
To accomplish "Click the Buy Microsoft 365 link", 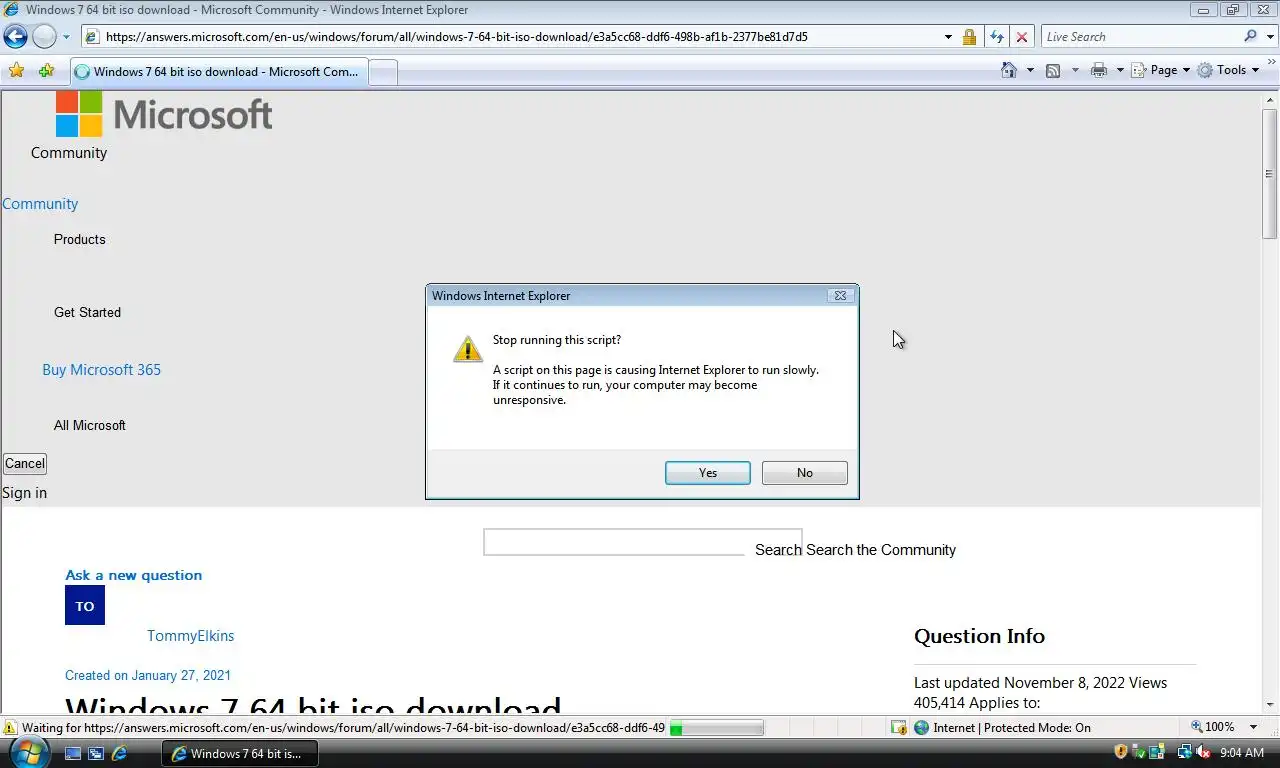I will click(101, 370).
